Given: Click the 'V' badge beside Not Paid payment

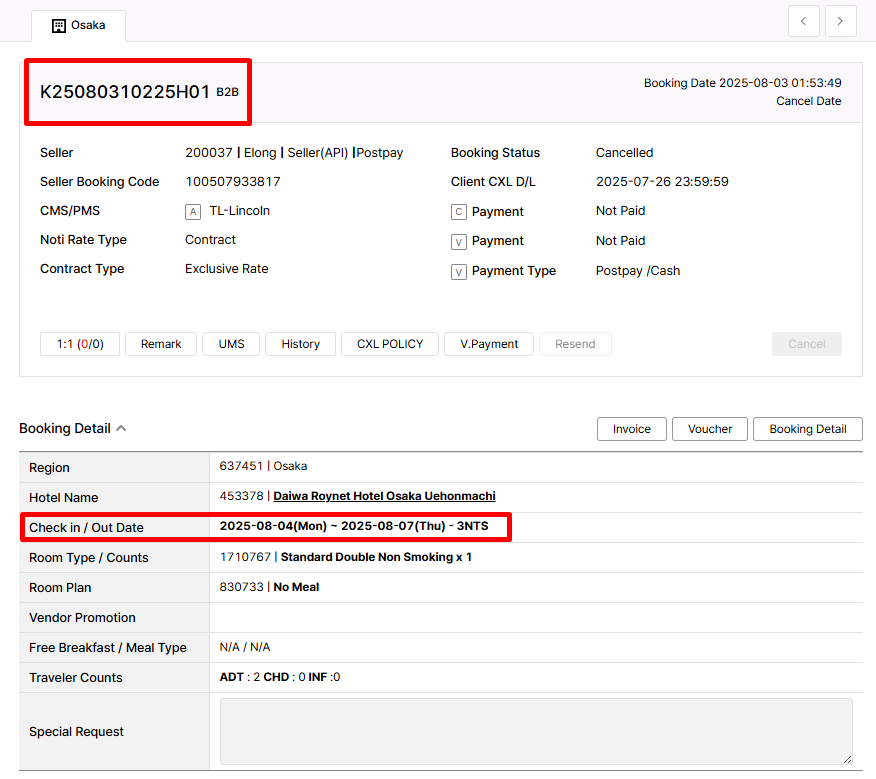Looking at the screenshot, I should (x=459, y=241).
